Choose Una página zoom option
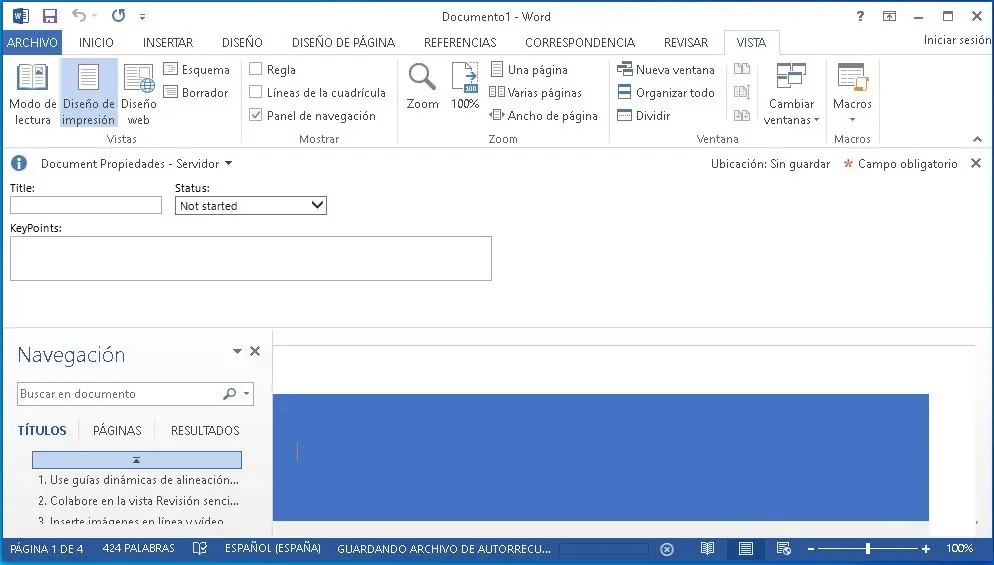 (x=529, y=70)
